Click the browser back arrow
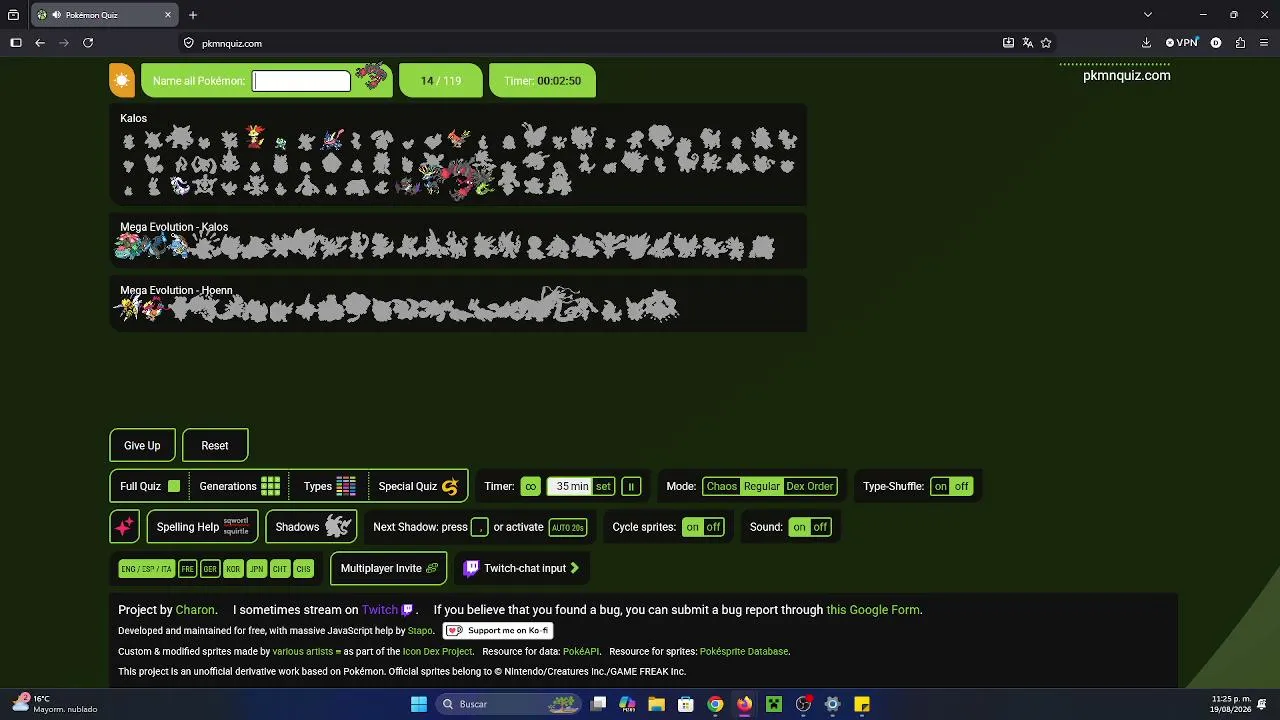The height and width of the screenshot is (720, 1280). click(x=40, y=43)
